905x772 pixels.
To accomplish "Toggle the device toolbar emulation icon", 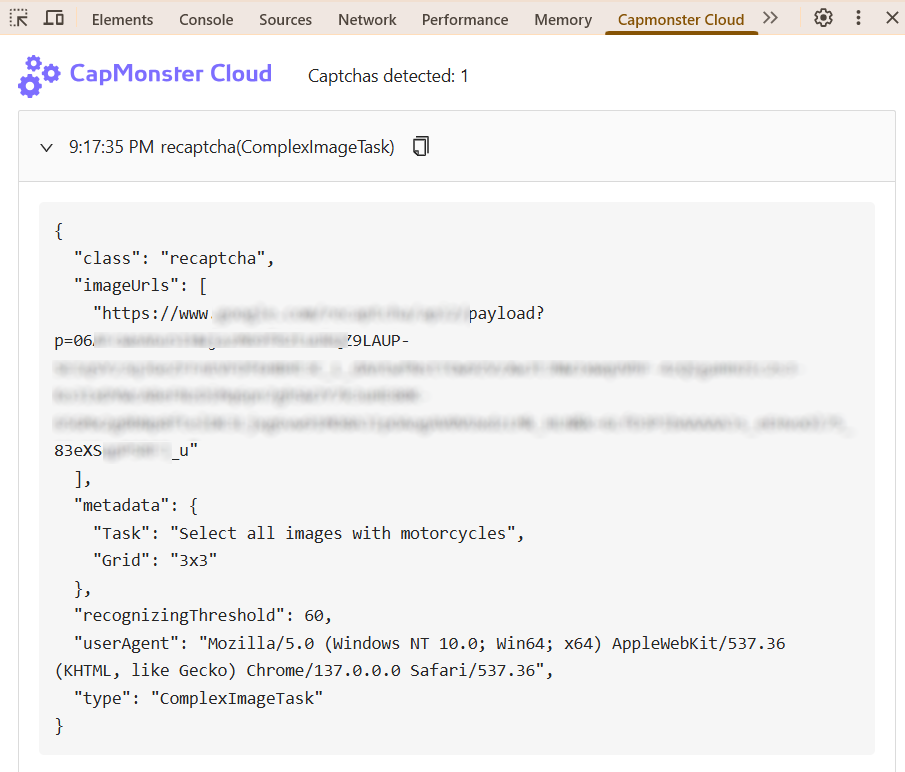I will (x=54, y=18).
